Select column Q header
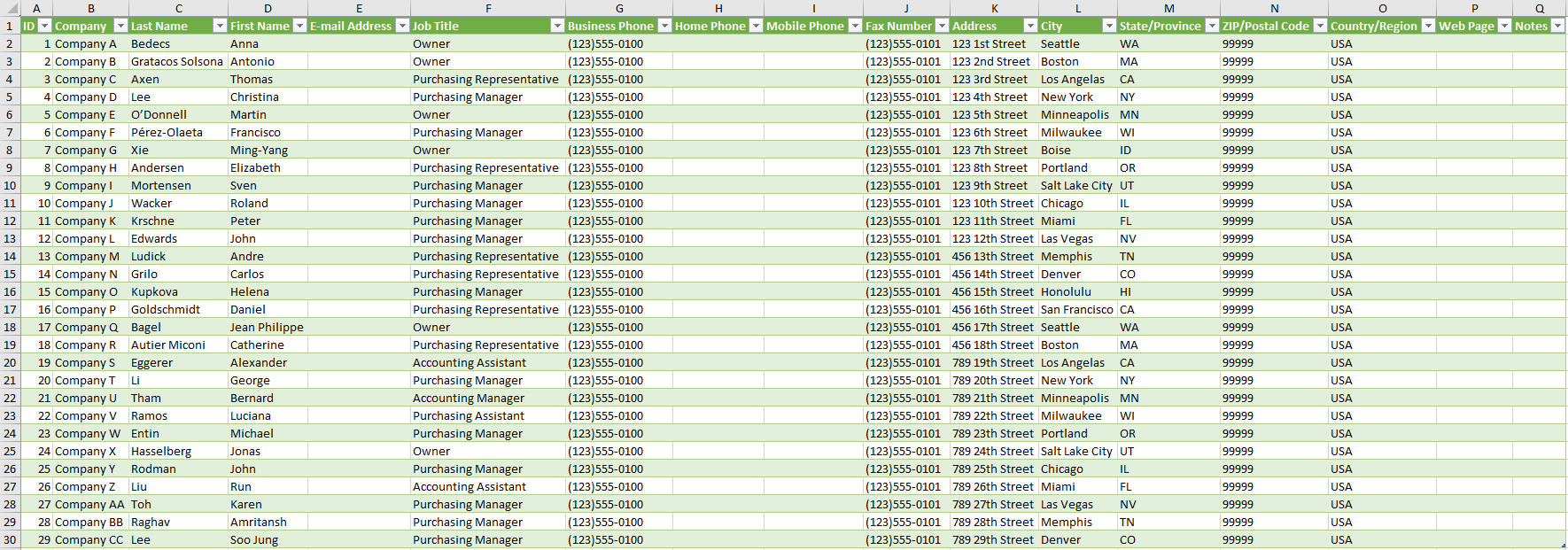The image size is (1568, 550). pyautogui.click(x=1540, y=8)
